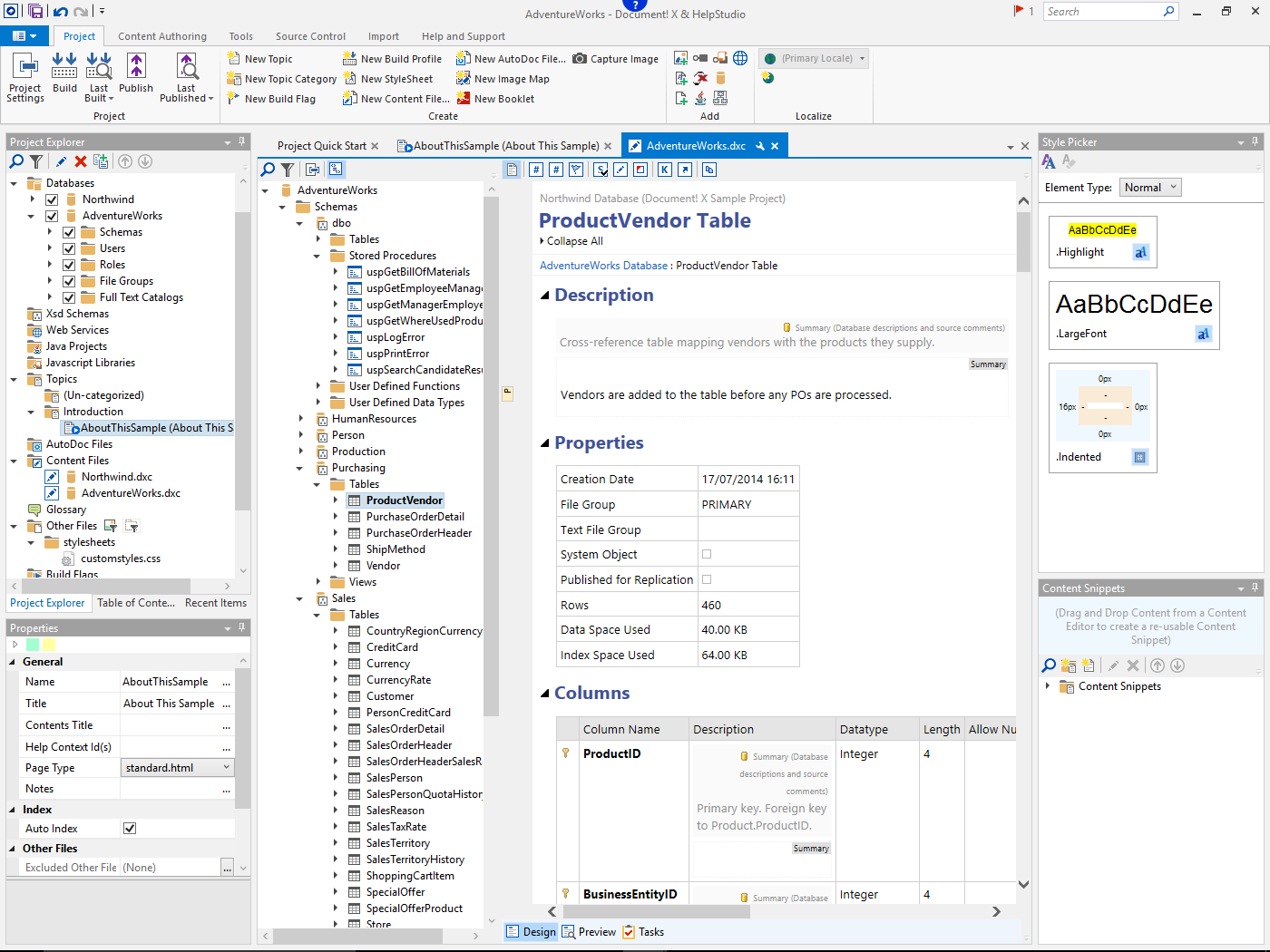The height and width of the screenshot is (952, 1270).
Task: Click the edit pencil icon in Project Explorer
Action: point(61,161)
